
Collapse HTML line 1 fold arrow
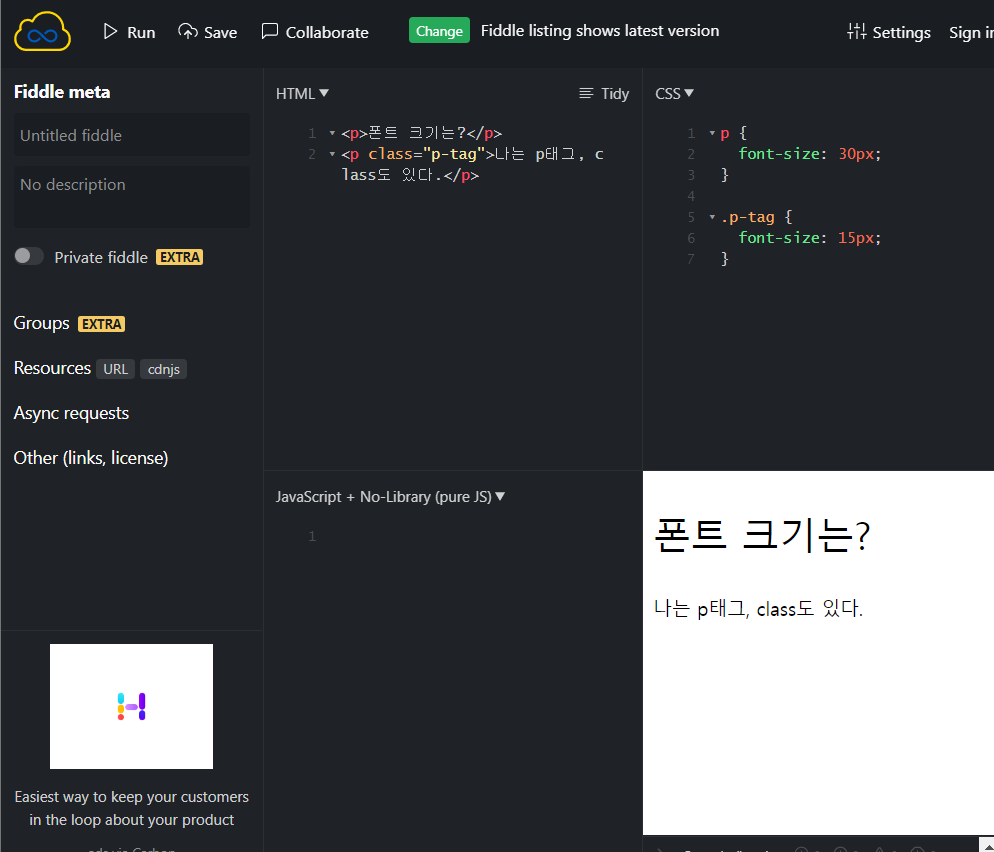332,133
